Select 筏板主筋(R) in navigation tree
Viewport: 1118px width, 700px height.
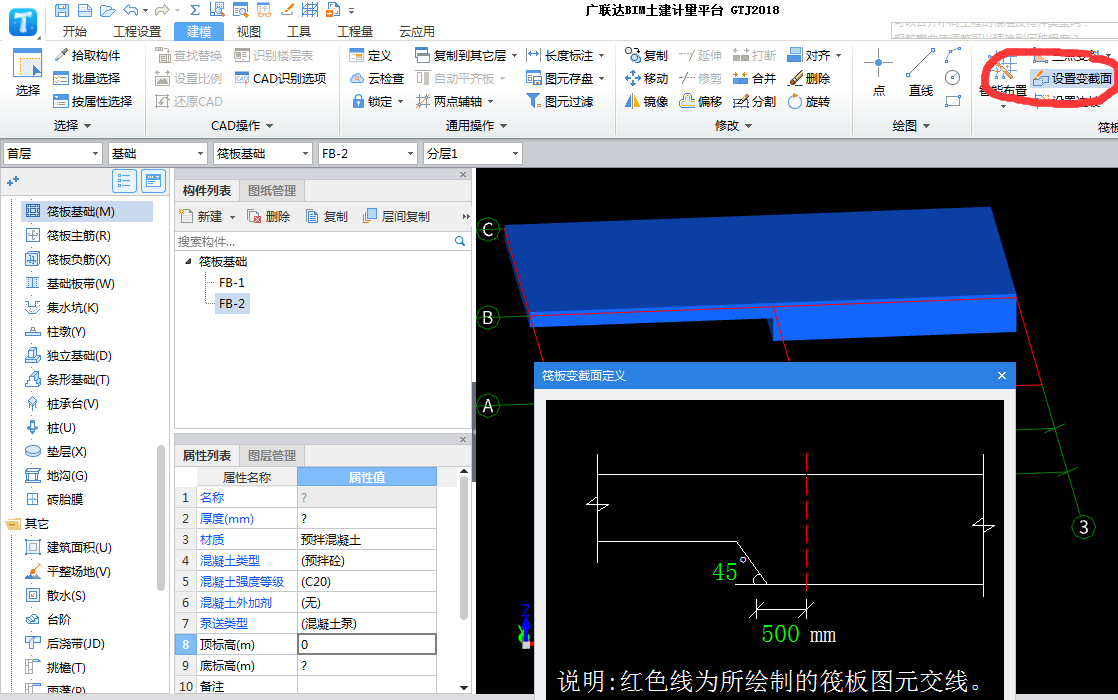pyautogui.click(x=78, y=235)
